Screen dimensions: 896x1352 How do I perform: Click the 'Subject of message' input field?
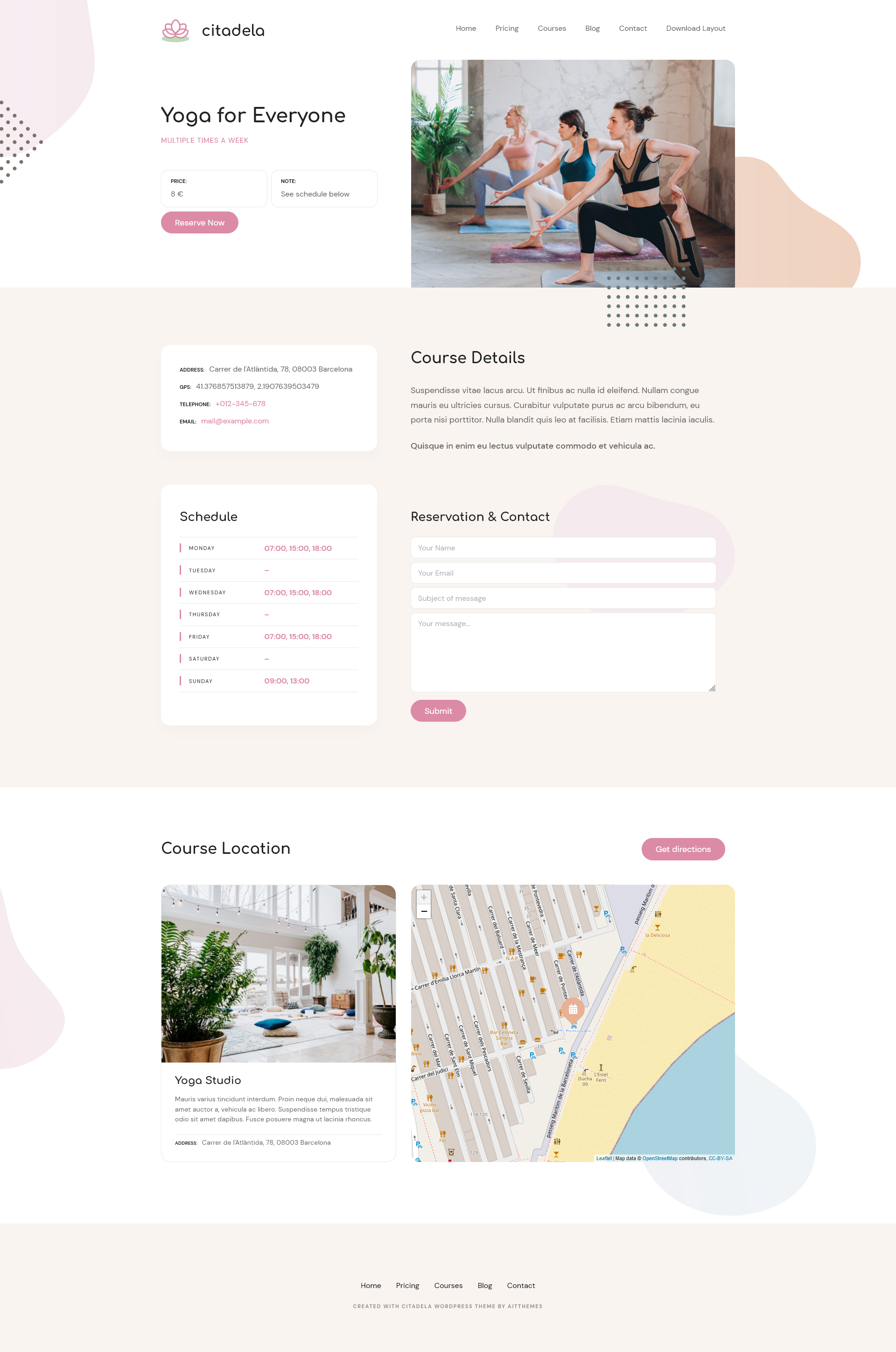pyautogui.click(x=563, y=598)
